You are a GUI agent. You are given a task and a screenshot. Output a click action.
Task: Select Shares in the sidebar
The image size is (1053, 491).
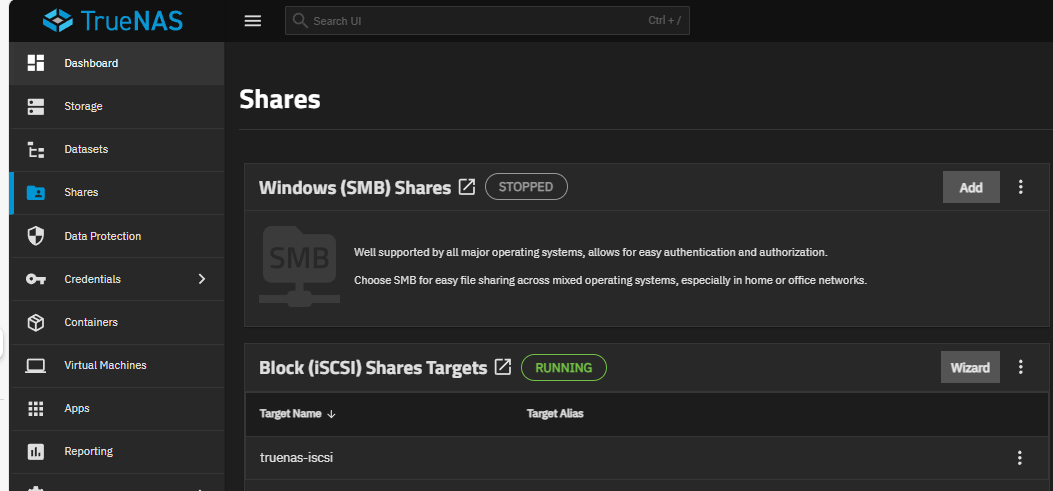pos(117,193)
